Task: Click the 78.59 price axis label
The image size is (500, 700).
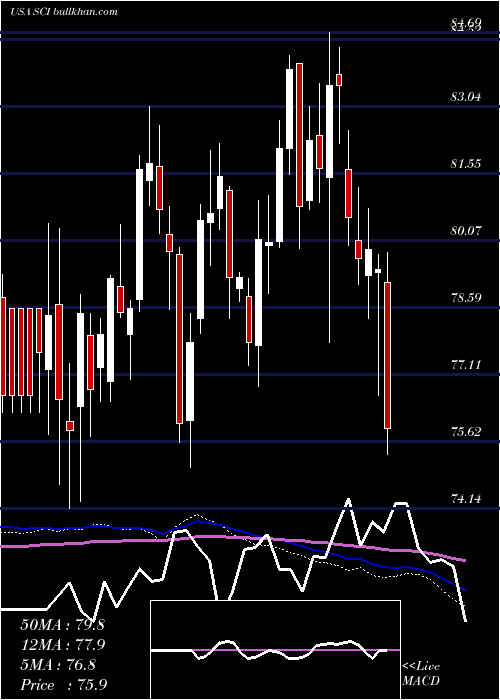Action: pyautogui.click(x=466, y=297)
